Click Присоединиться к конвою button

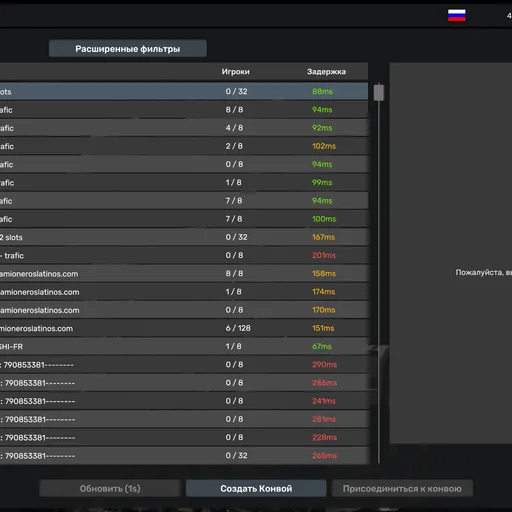[402, 488]
